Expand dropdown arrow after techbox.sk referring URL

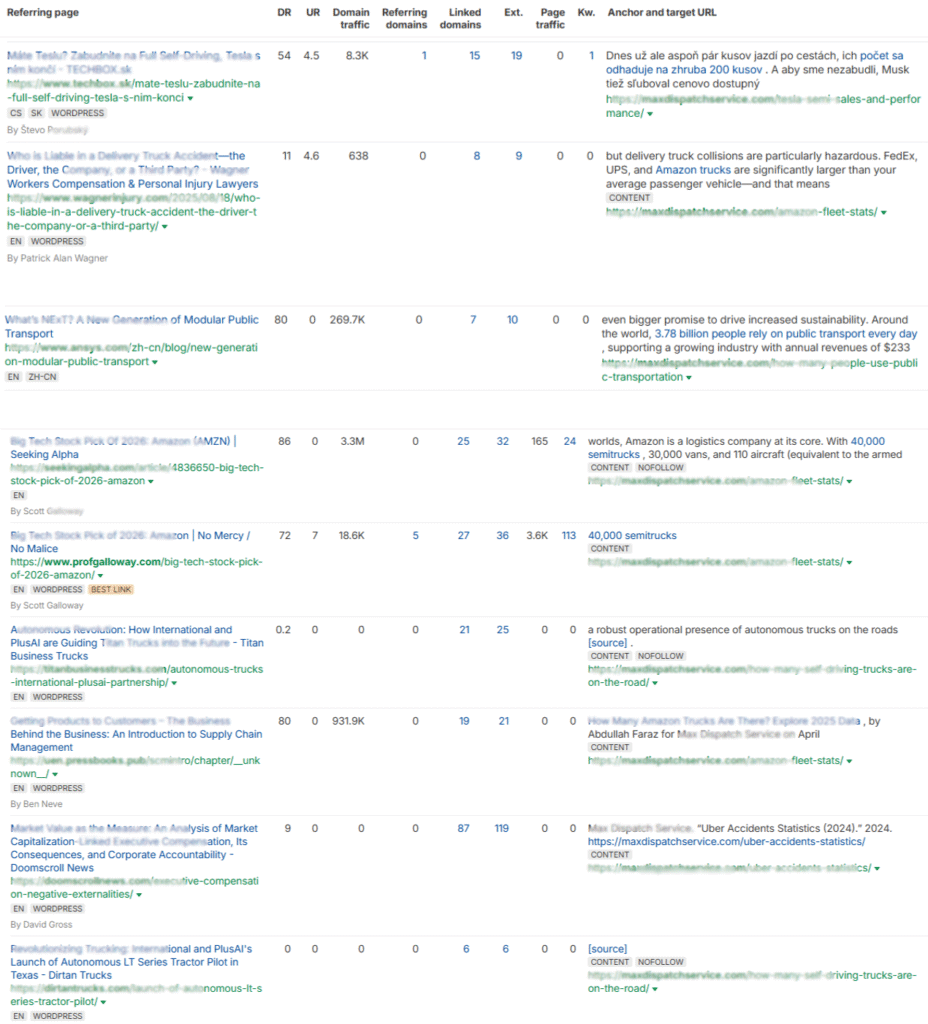(190, 99)
